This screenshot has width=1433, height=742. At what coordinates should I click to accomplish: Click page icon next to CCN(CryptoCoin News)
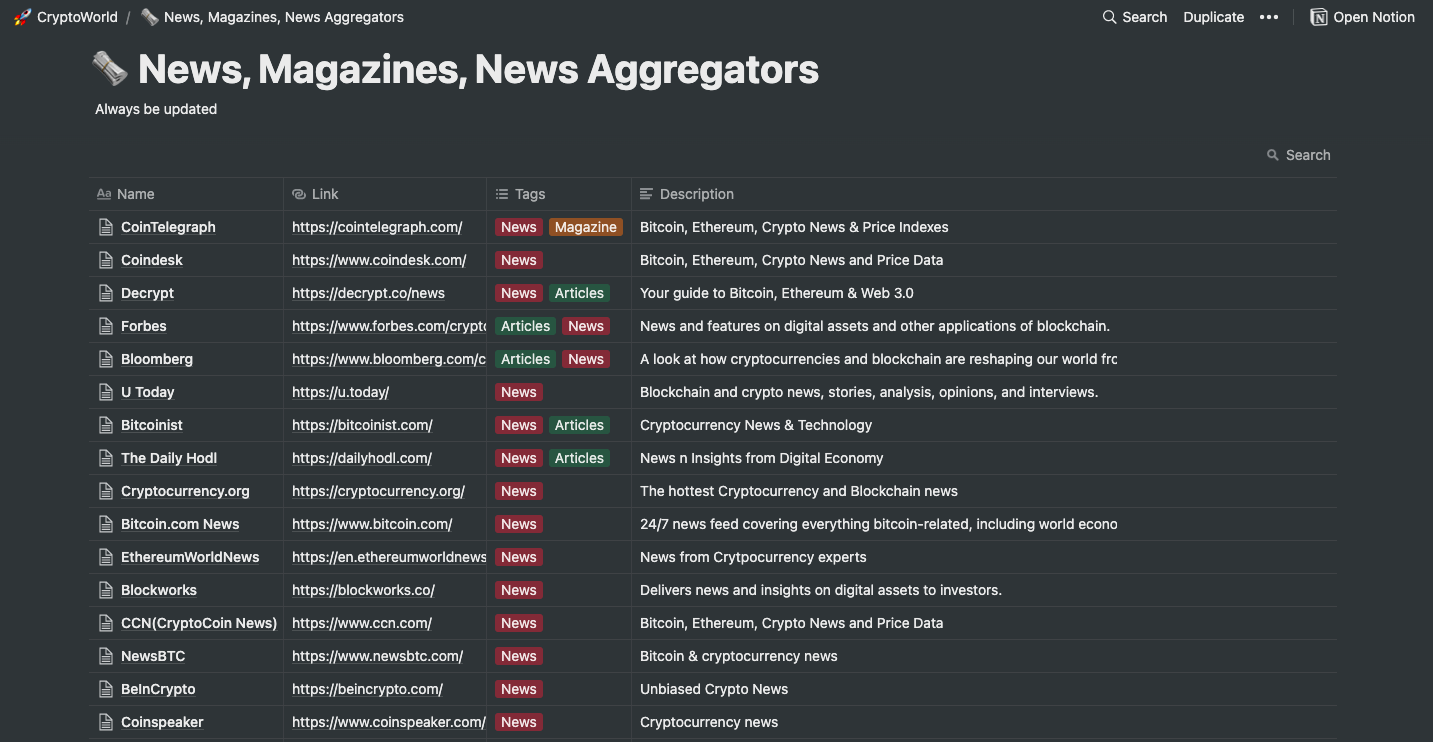106,623
